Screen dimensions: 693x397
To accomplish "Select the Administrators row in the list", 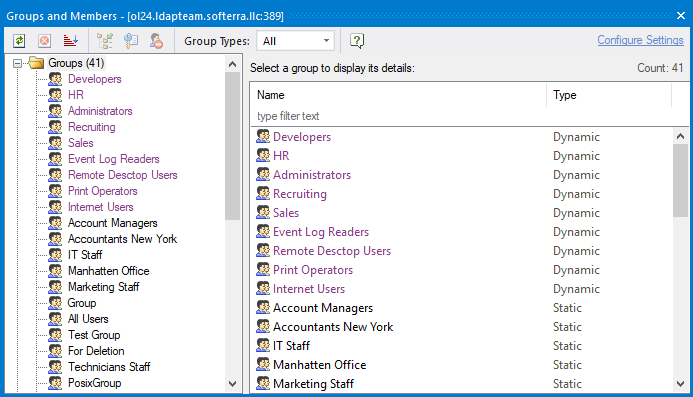I will pos(463,175).
